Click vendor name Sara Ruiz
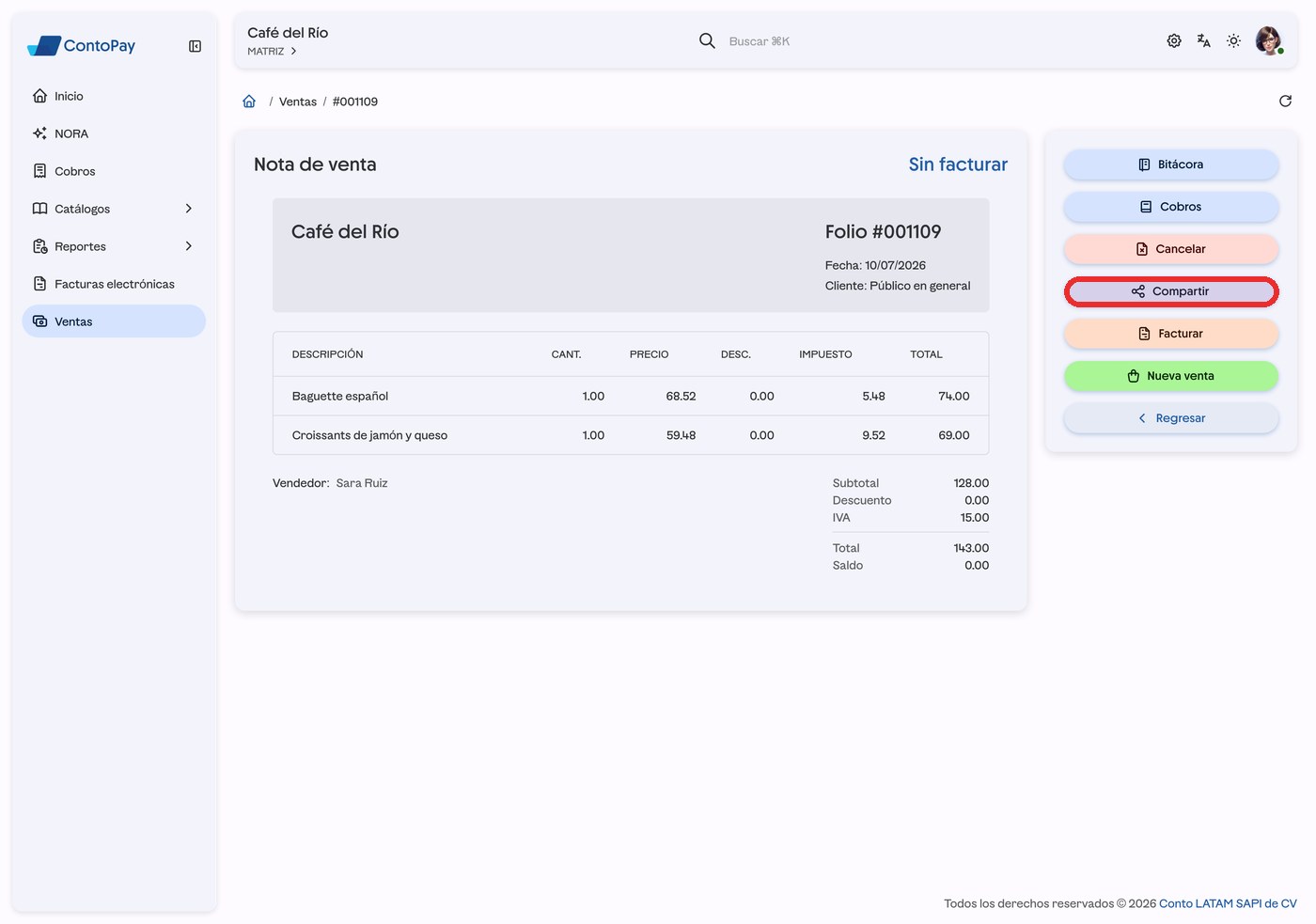 pyautogui.click(x=362, y=483)
